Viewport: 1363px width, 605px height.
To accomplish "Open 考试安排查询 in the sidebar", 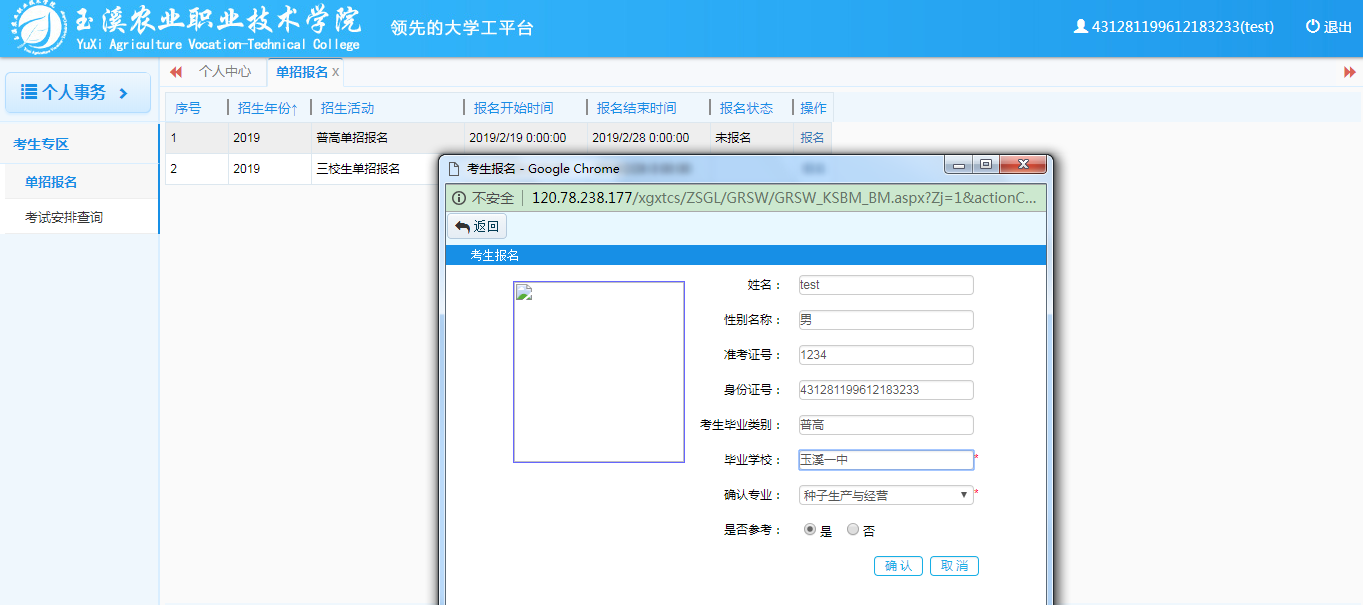I will click(64, 217).
